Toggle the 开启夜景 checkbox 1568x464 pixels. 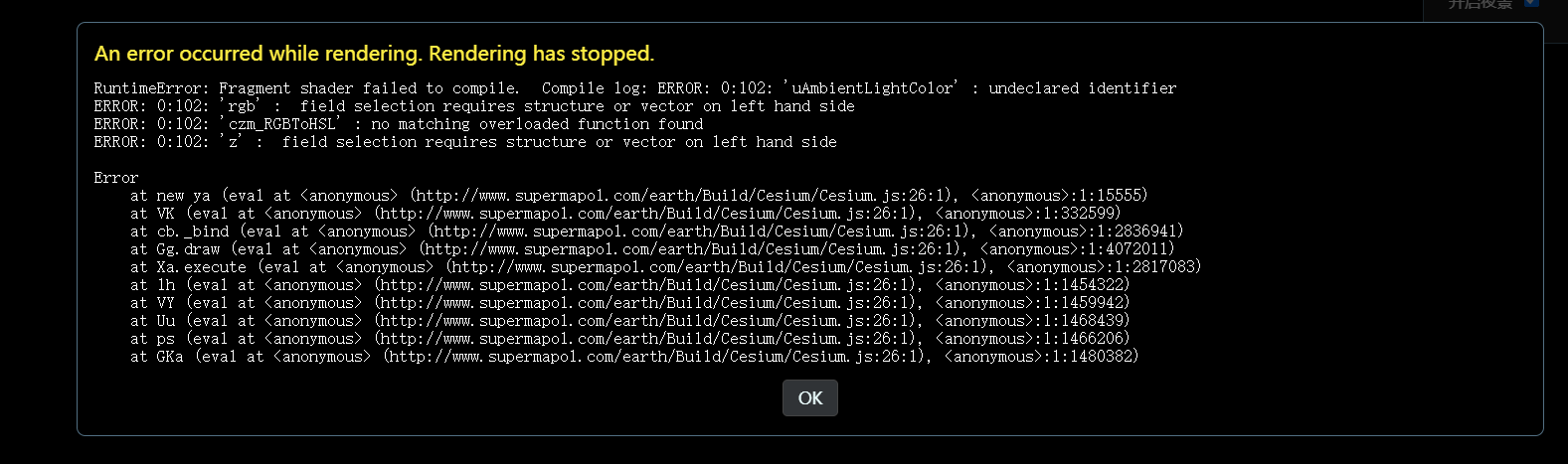[1531, 4]
